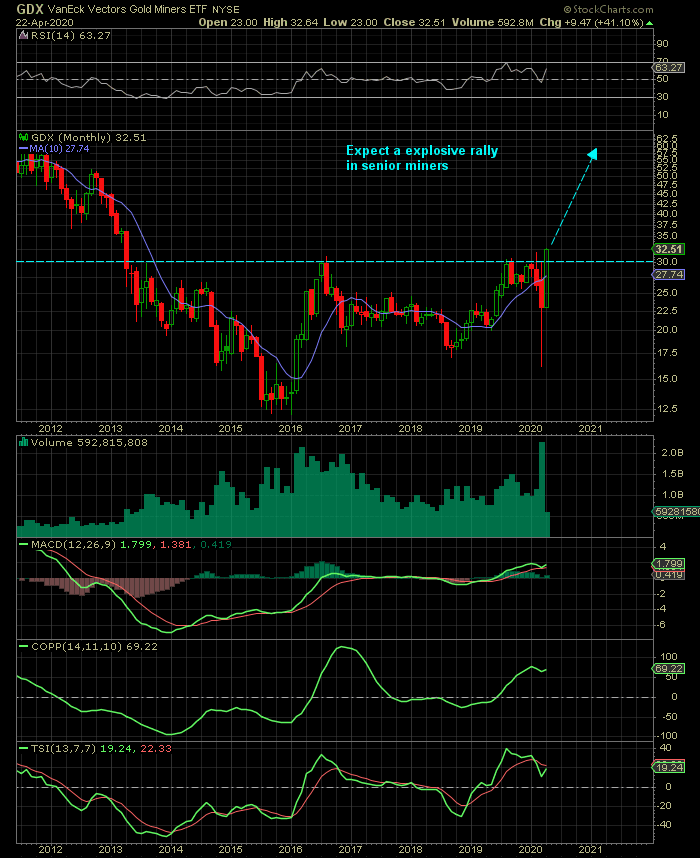Click the RSI(14) 63.27 legend text
The image size is (700, 858).
pyautogui.click(x=71, y=36)
